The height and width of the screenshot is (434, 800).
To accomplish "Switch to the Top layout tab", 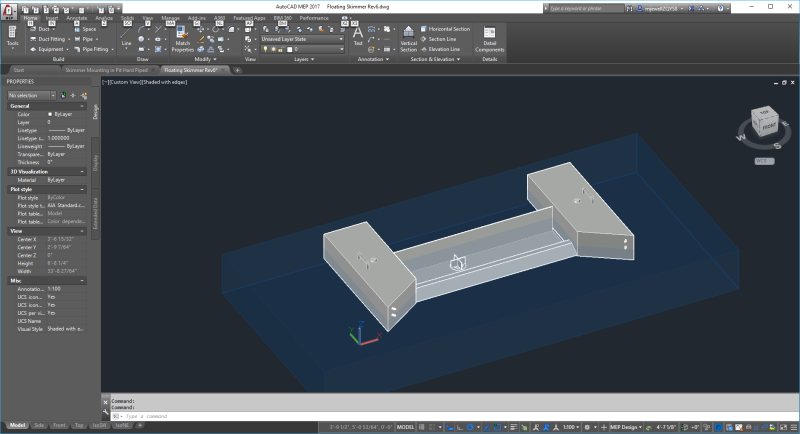I will [79, 425].
